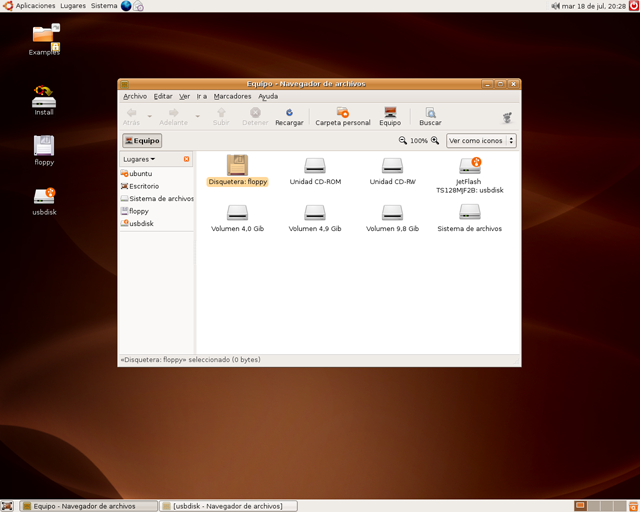The height and width of the screenshot is (512, 640).
Task: Click the zoom out magnifier icon
Action: pos(403,141)
